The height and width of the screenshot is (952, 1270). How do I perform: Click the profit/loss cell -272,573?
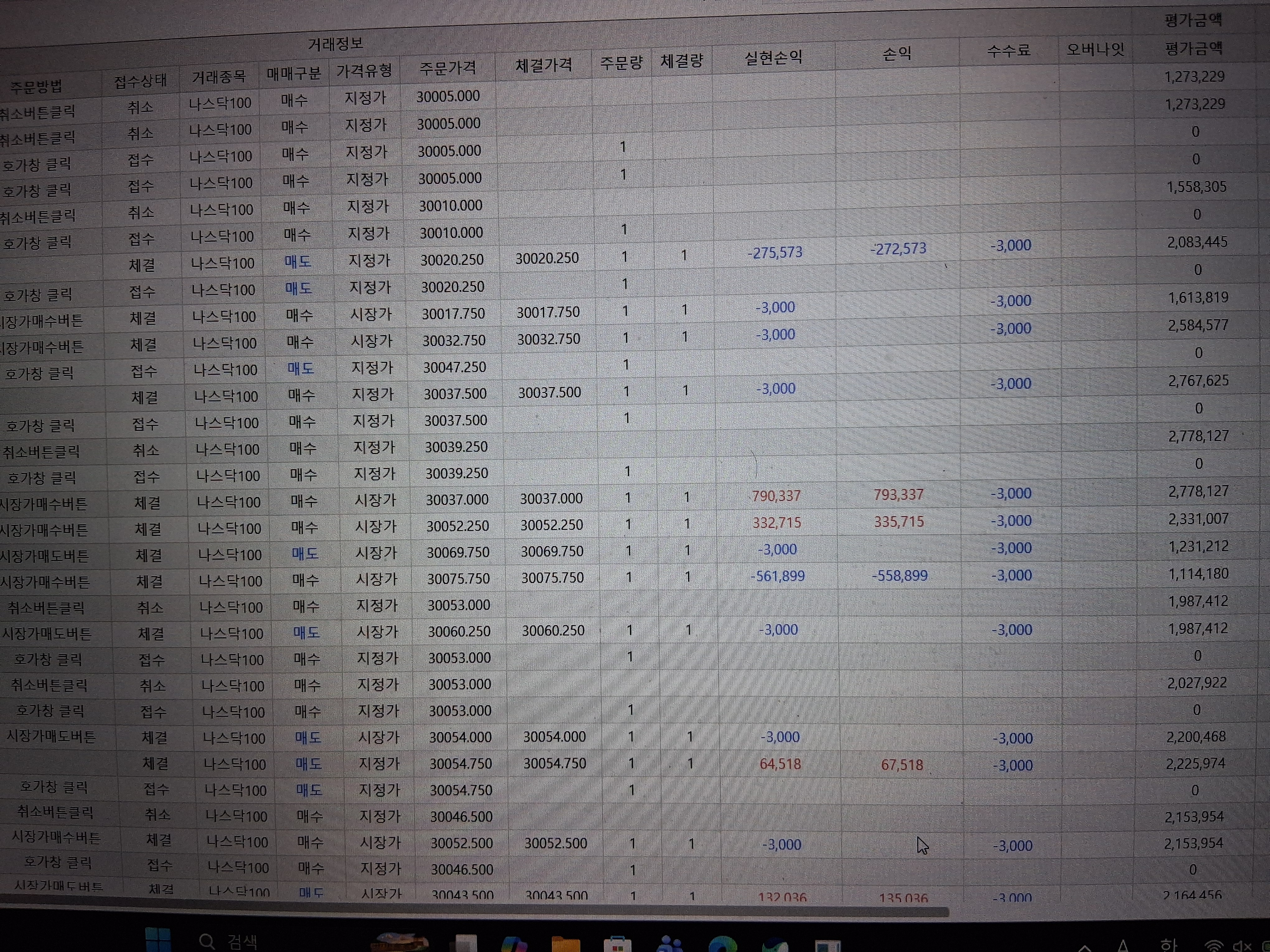[x=899, y=249]
